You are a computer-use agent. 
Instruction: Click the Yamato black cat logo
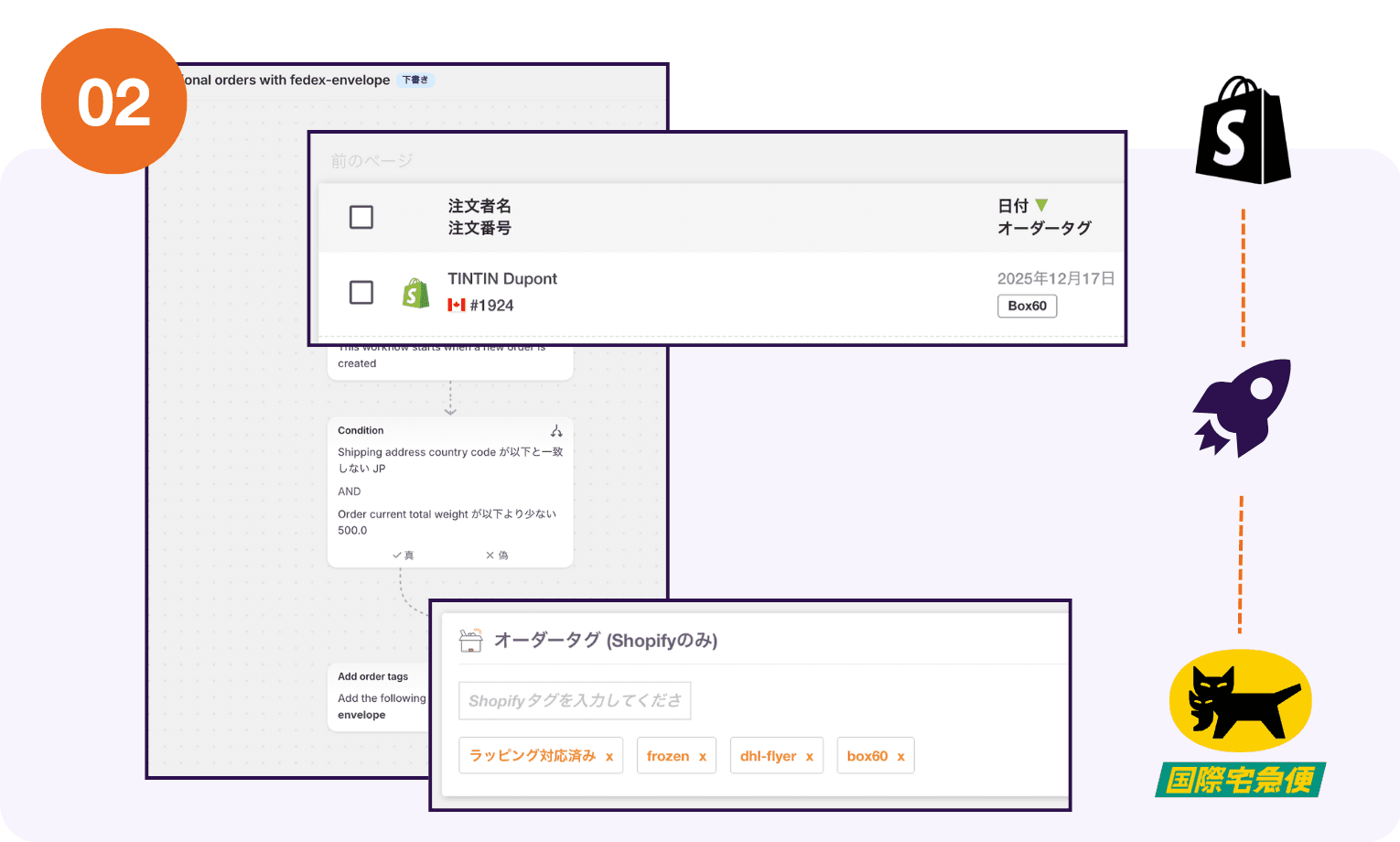pos(1240,701)
